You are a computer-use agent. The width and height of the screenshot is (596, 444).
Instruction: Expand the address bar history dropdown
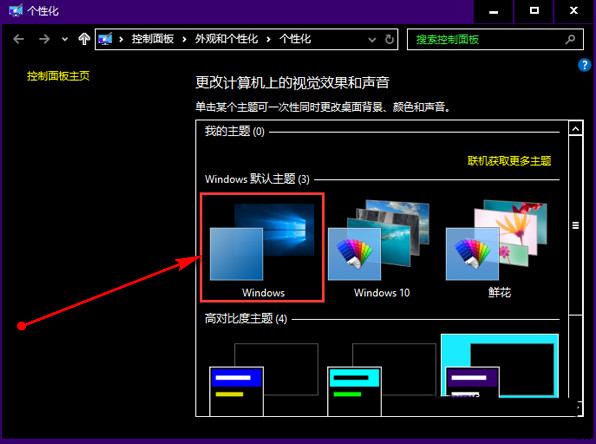point(372,39)
